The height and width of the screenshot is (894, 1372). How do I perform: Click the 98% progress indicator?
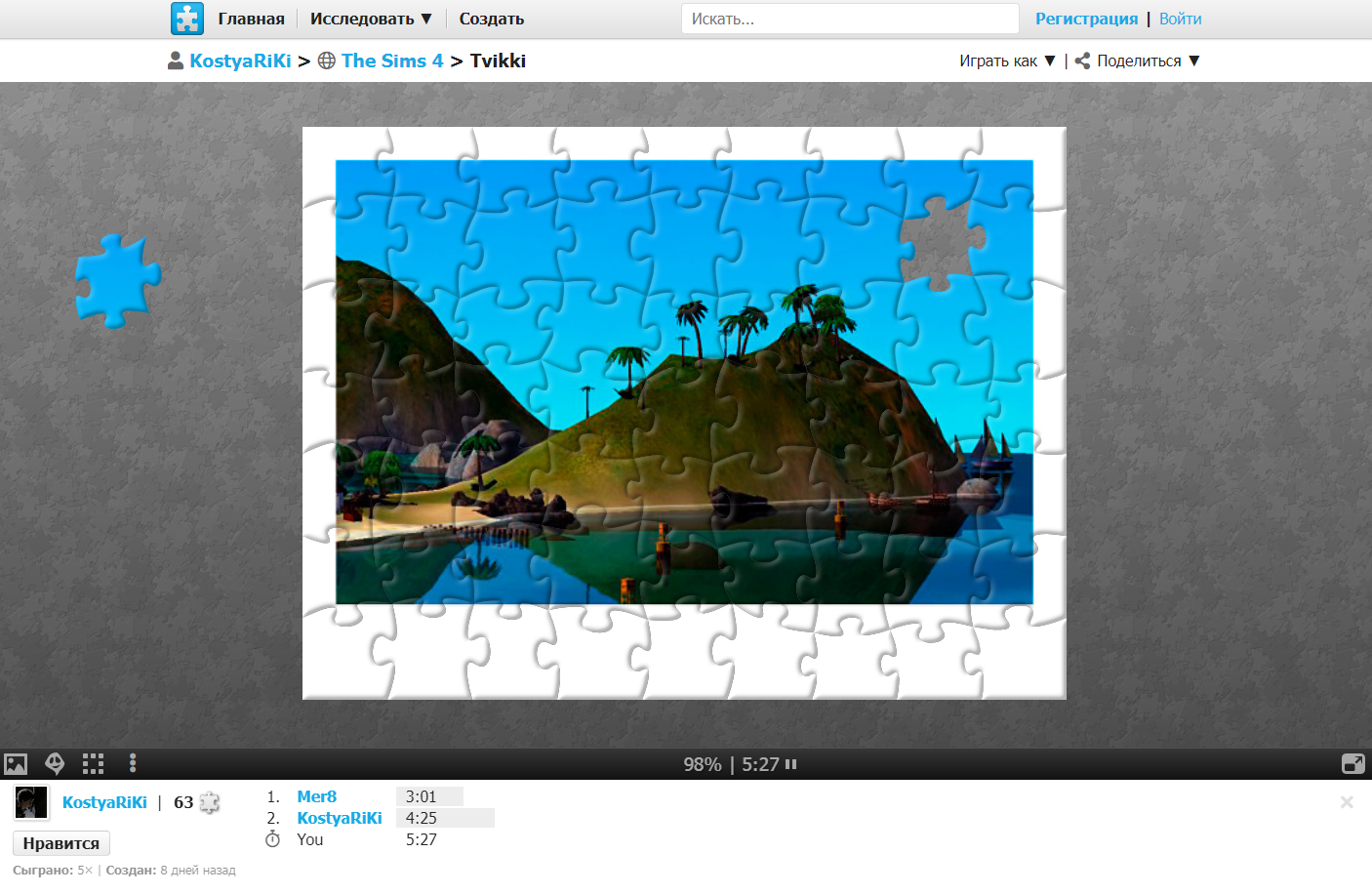[x=703, y=764]
